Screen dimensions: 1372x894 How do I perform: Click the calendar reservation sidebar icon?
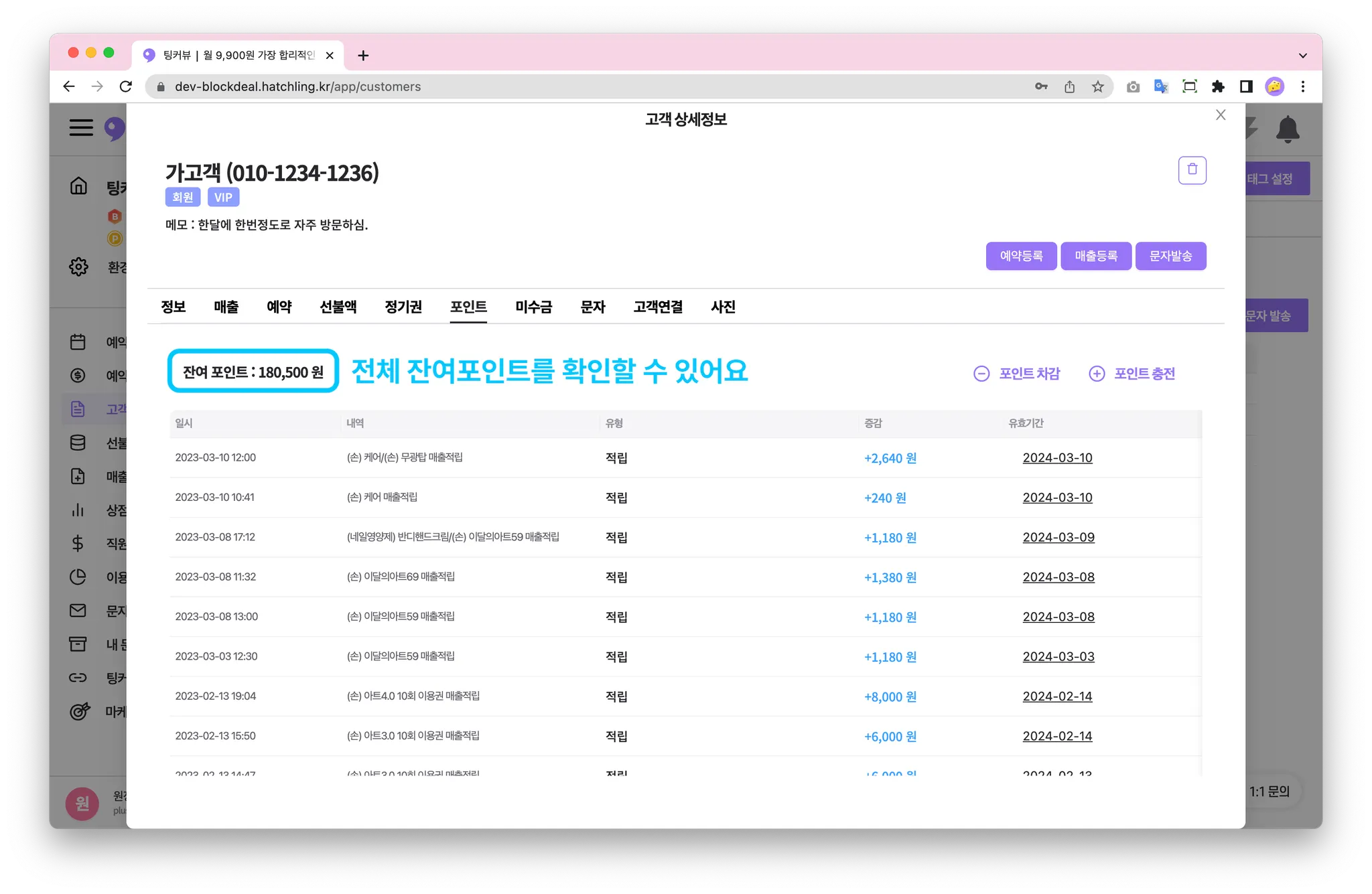[x=78, y=342]
